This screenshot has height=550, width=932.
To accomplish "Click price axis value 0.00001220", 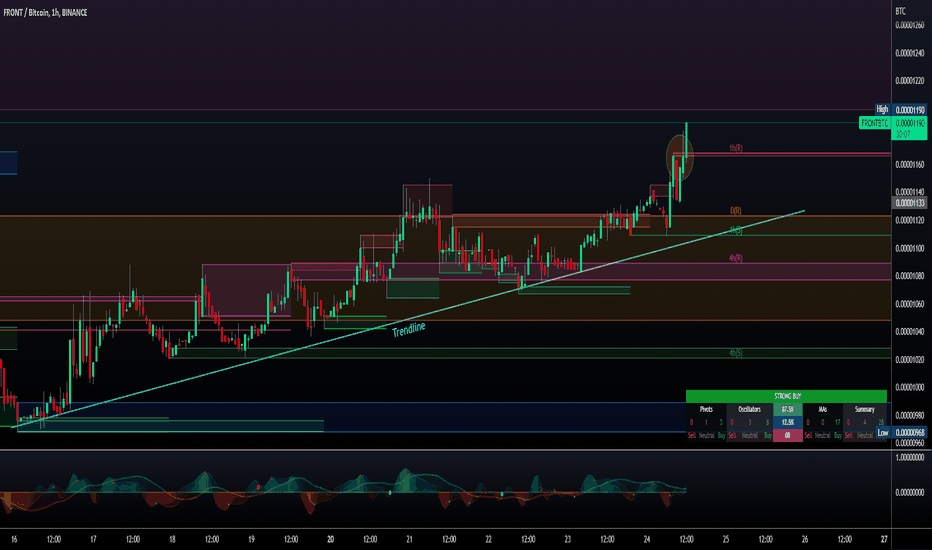I will point(910,81).
